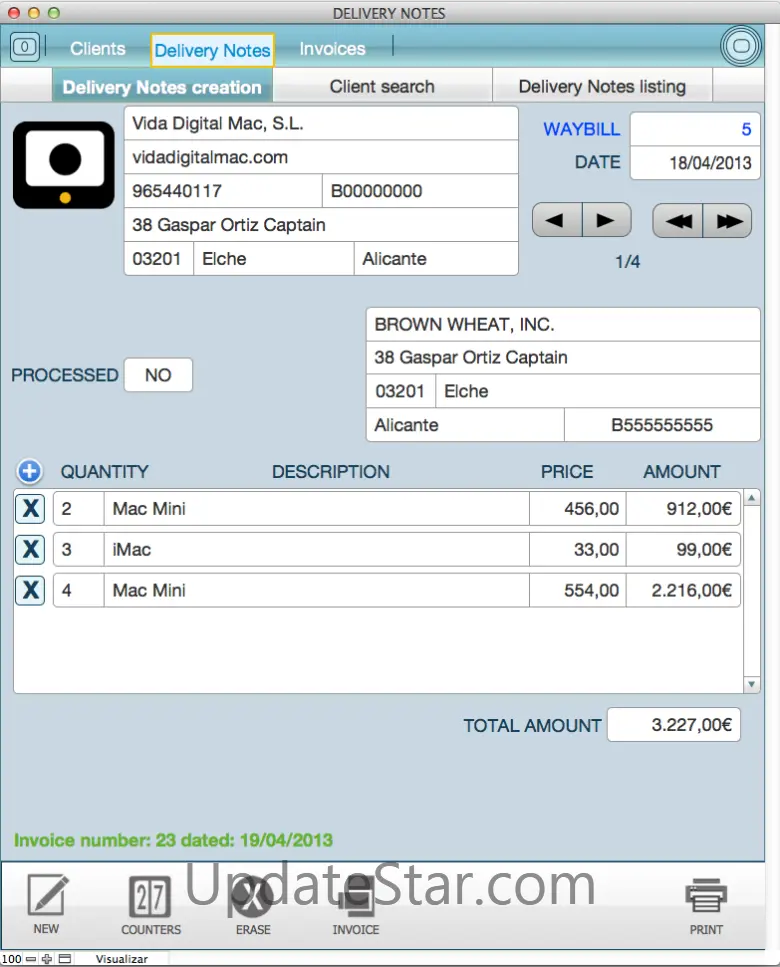Click the vidadigitalmac.com field

(321, 157)
